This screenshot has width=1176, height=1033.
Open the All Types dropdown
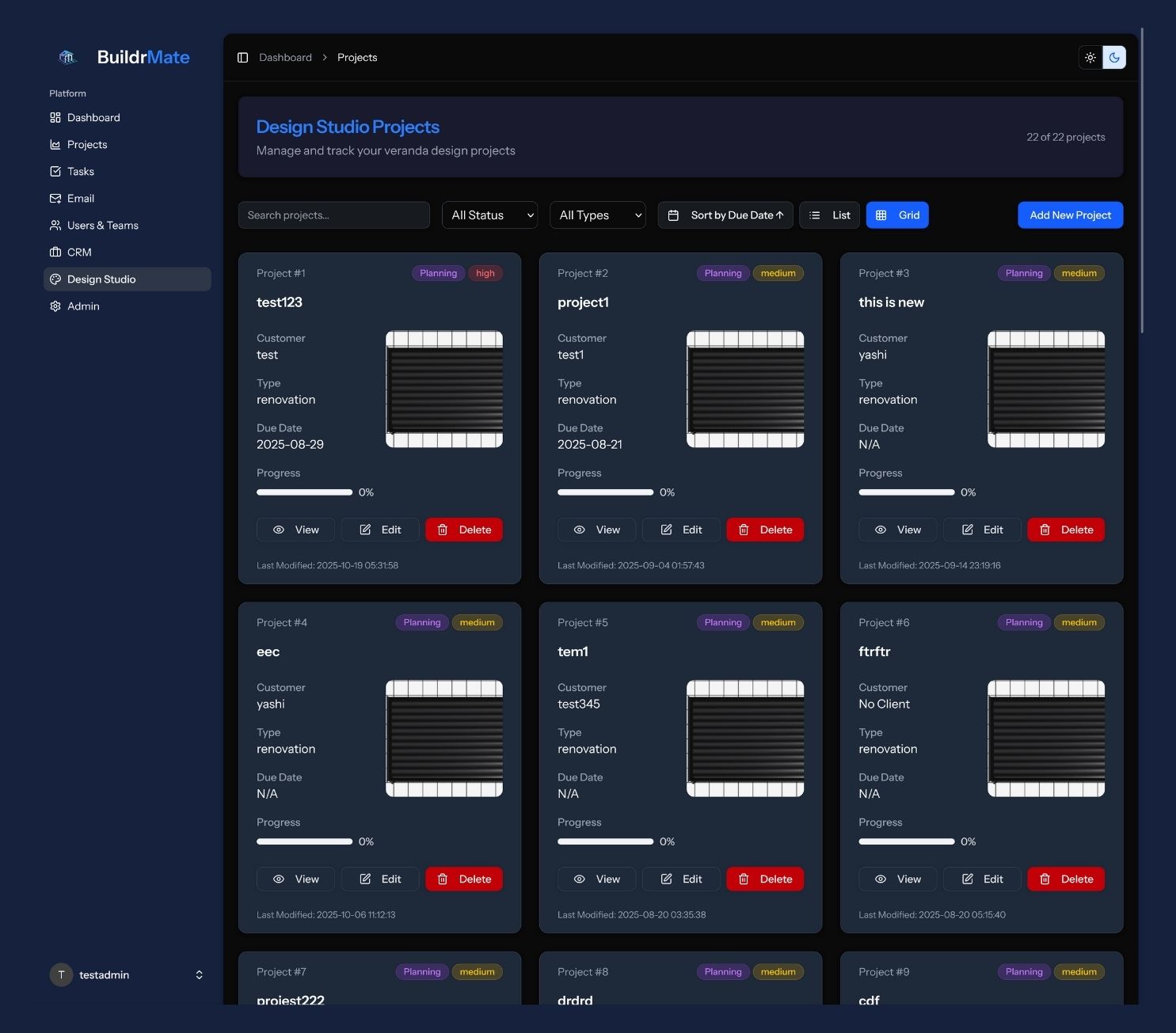(597, 215)
